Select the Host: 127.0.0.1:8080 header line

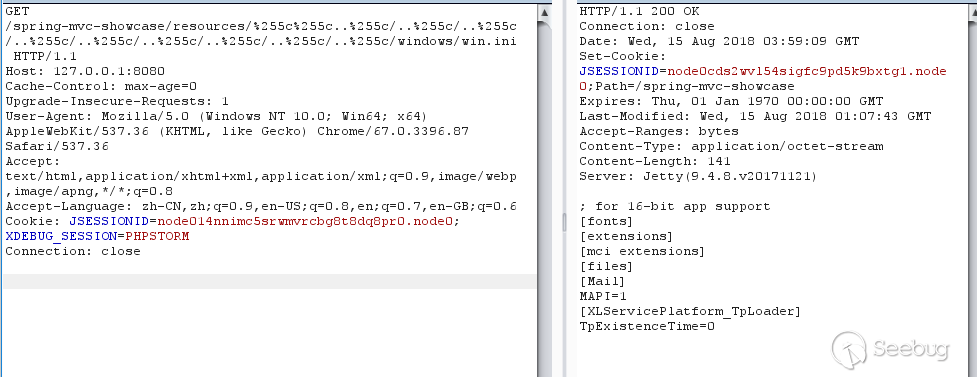pyautogui.click(x=85, y=72)
